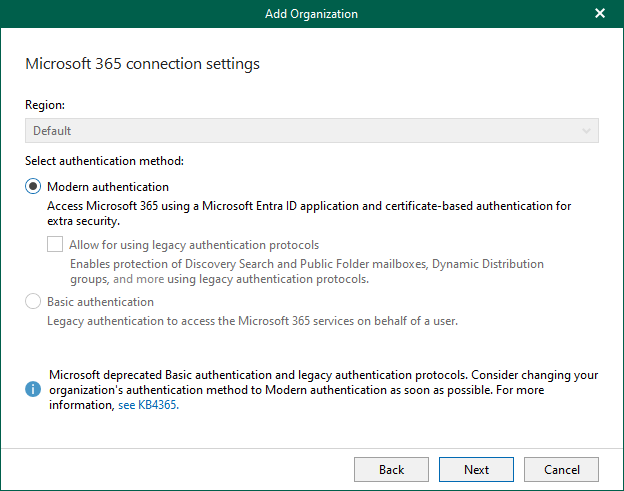
Task: Click the Modern authentication description text
Action: (309, 213)
